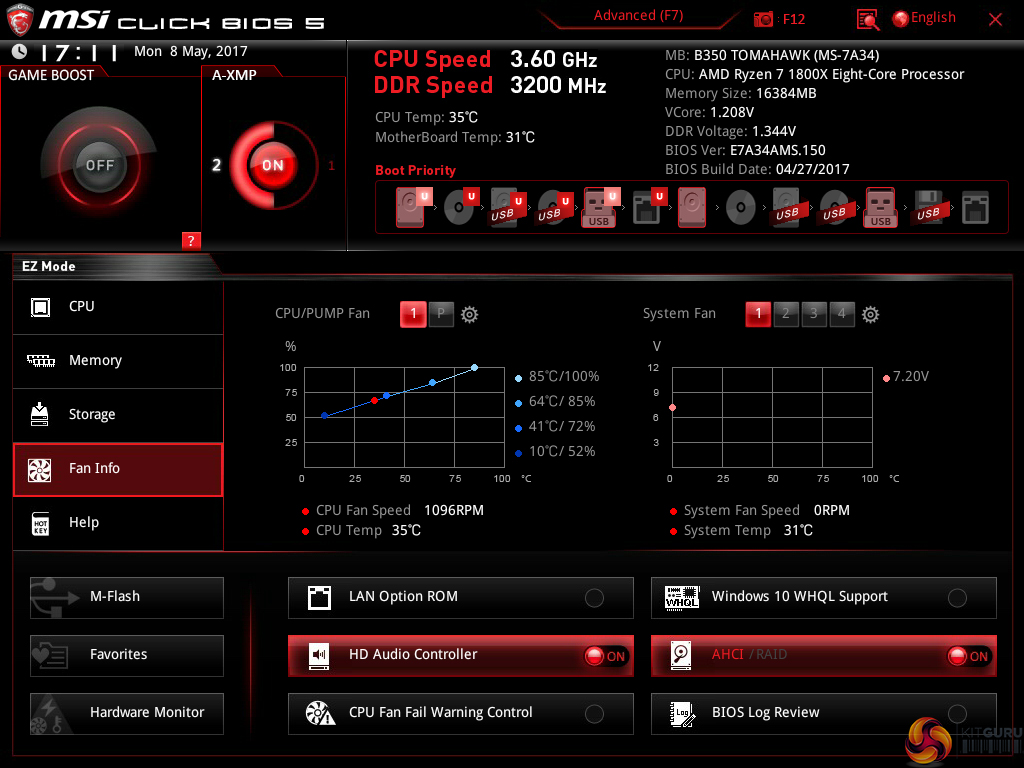This screenshot has height=768, width=1024.
Task: Open the red question mark help box
Action: (x=191, y=240)
